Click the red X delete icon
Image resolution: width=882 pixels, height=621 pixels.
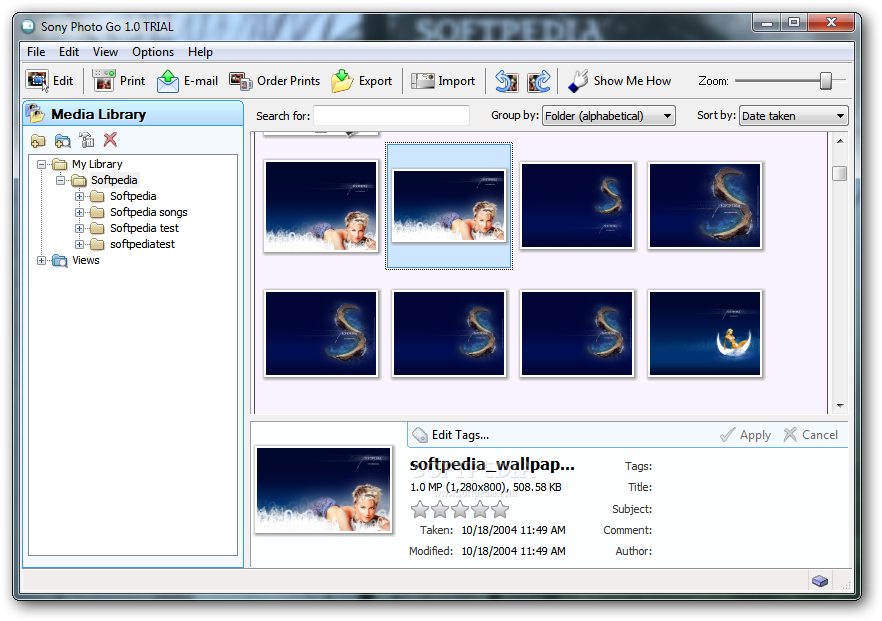pos(110,140)
